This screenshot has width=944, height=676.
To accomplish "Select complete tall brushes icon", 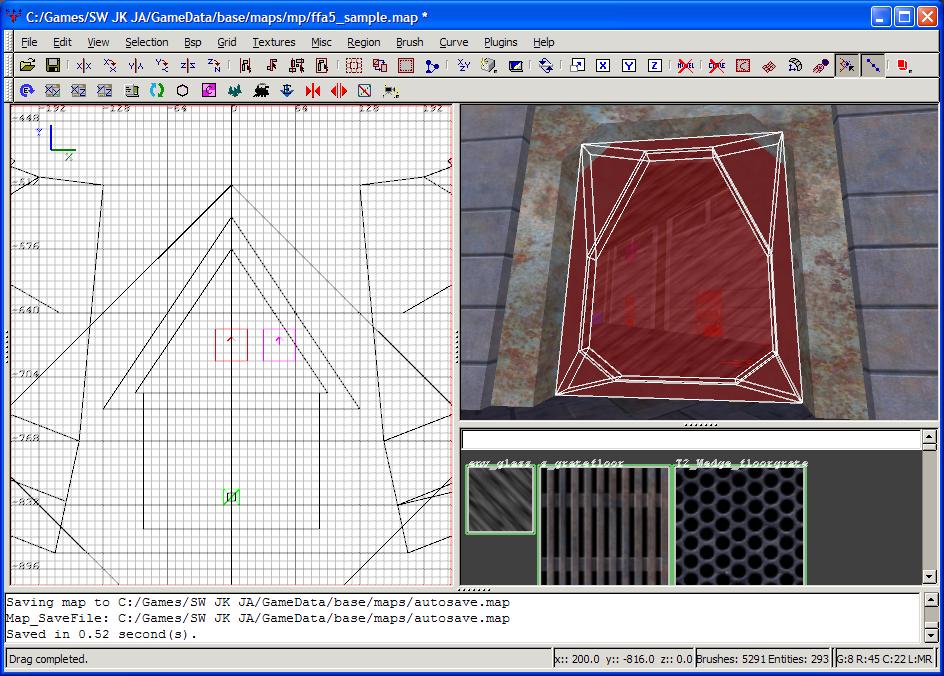I will coord(245,65).
